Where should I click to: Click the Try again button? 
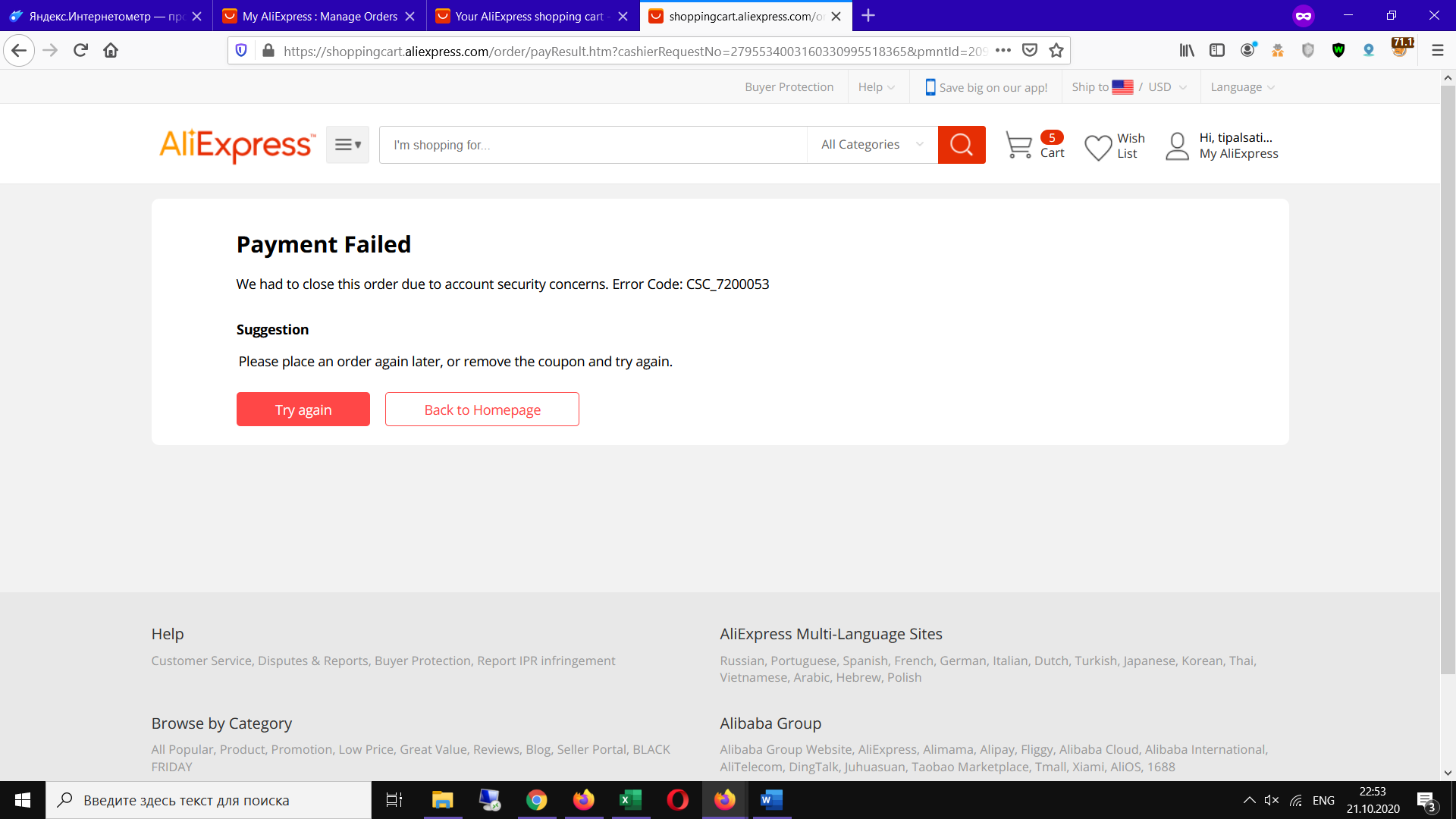pos(303,409)
